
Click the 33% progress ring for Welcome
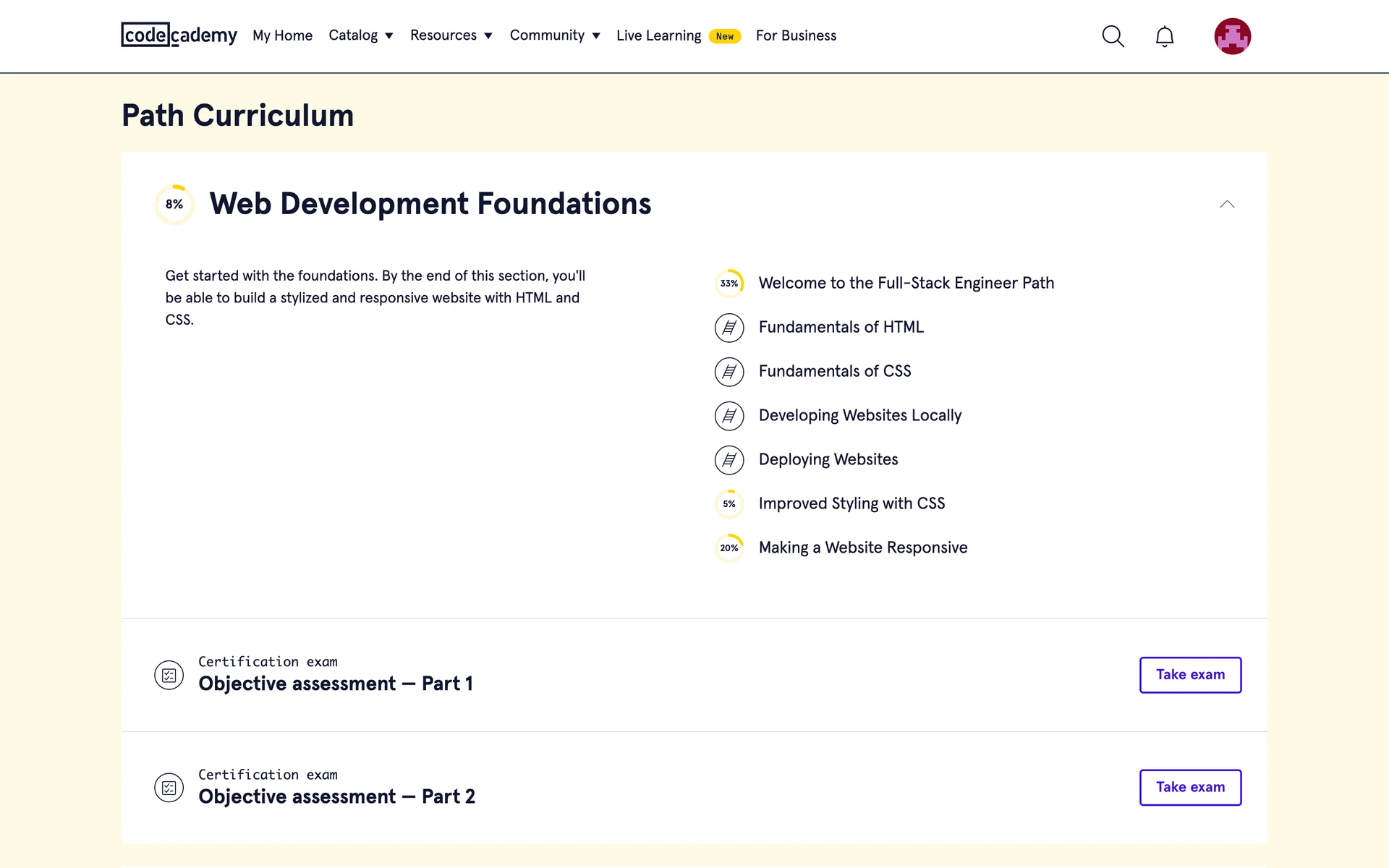pyautogui.click(x=729, y=284)
